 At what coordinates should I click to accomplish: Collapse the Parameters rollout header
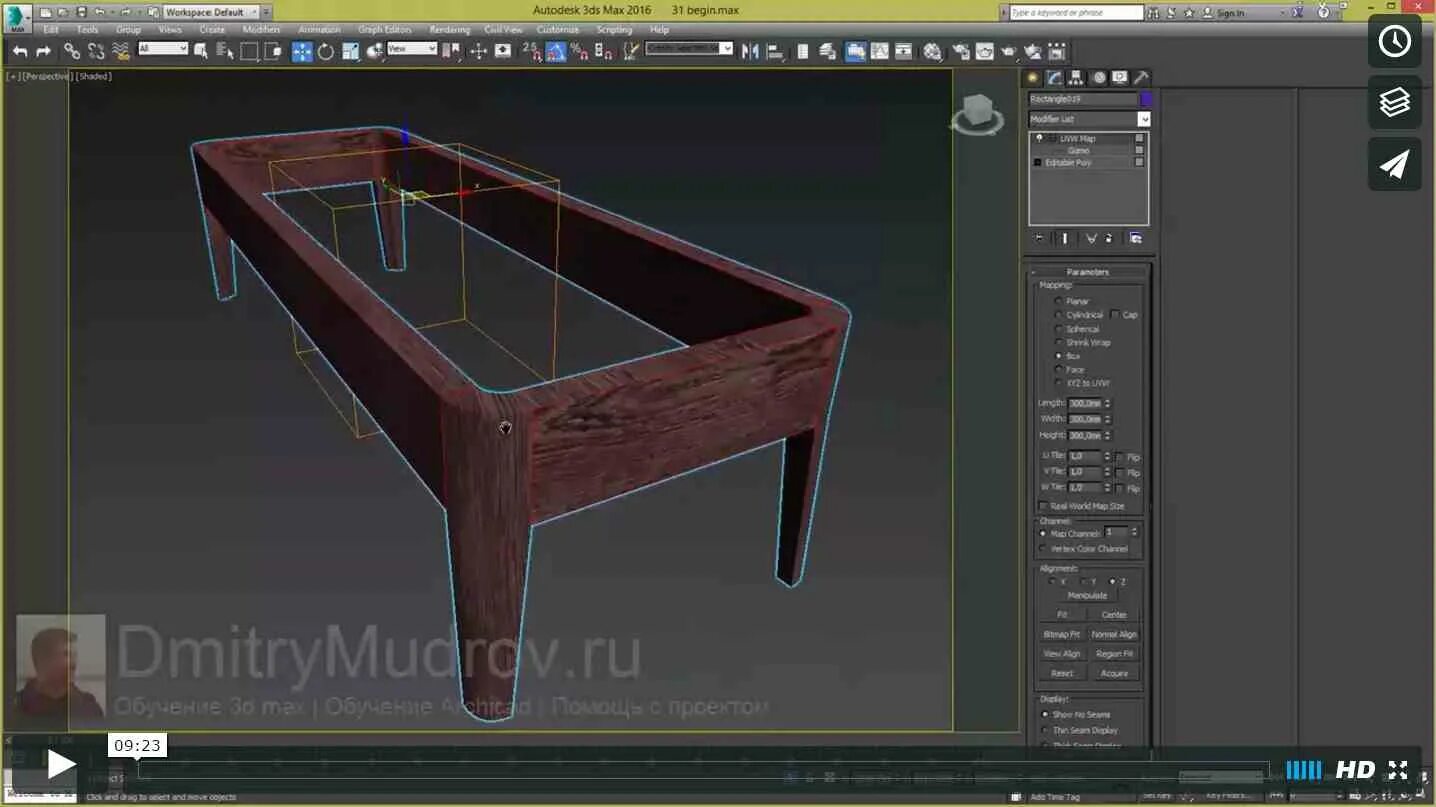[x=1088, y=272]
